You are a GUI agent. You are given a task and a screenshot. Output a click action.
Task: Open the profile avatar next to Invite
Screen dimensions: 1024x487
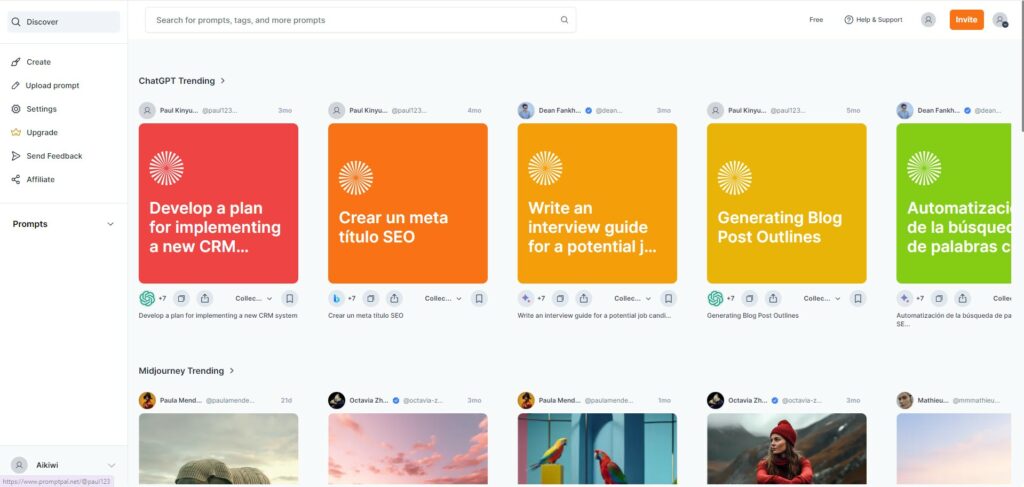[x=928, y=20]
